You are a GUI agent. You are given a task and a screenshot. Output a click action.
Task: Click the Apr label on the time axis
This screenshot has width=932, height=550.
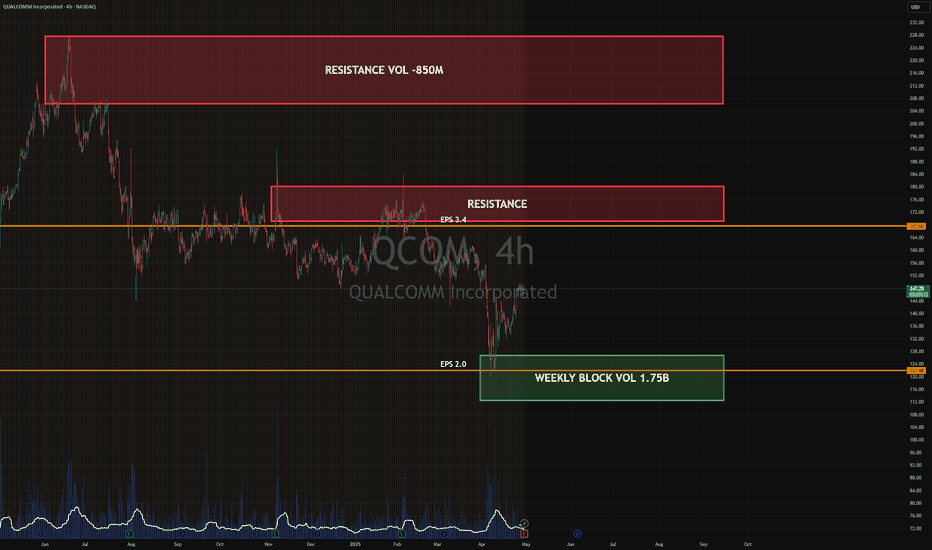tap(481, 544)
